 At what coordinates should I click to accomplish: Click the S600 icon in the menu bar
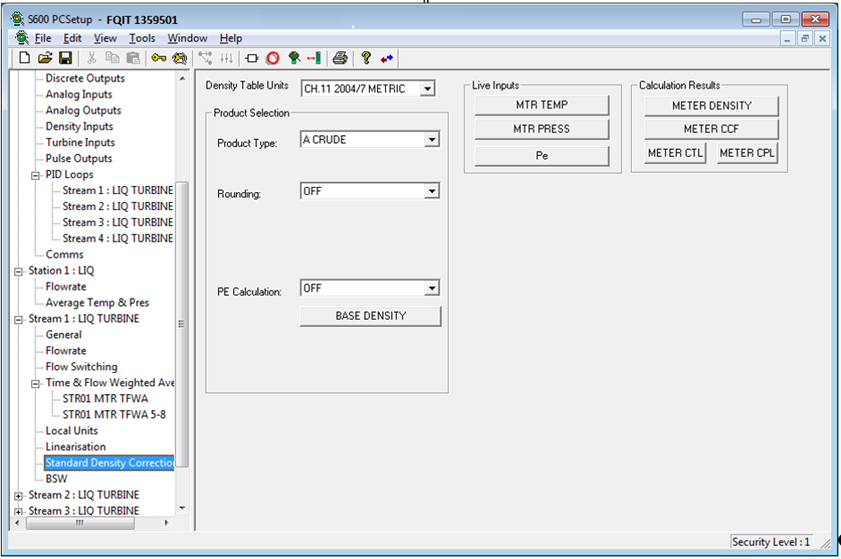point(21,38)
